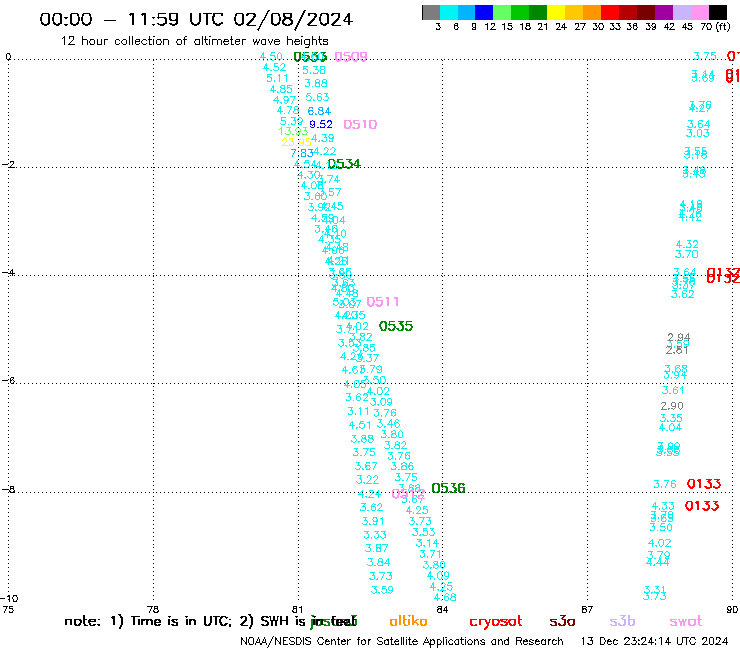Click the wave height value 7.83
The width and height of the screenshot is (740, 650).
click(x=302, y=153)
